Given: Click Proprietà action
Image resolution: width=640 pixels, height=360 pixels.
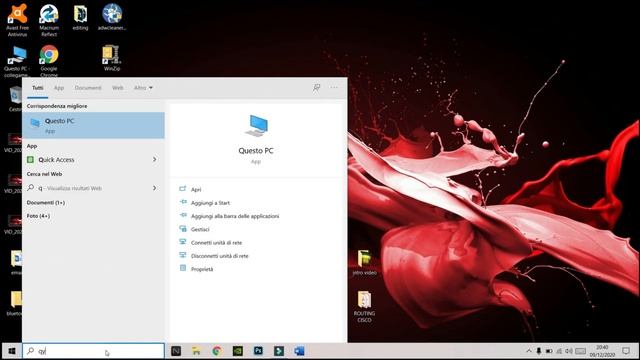Looking at the screenshot, I should click(x=202, y=269).
